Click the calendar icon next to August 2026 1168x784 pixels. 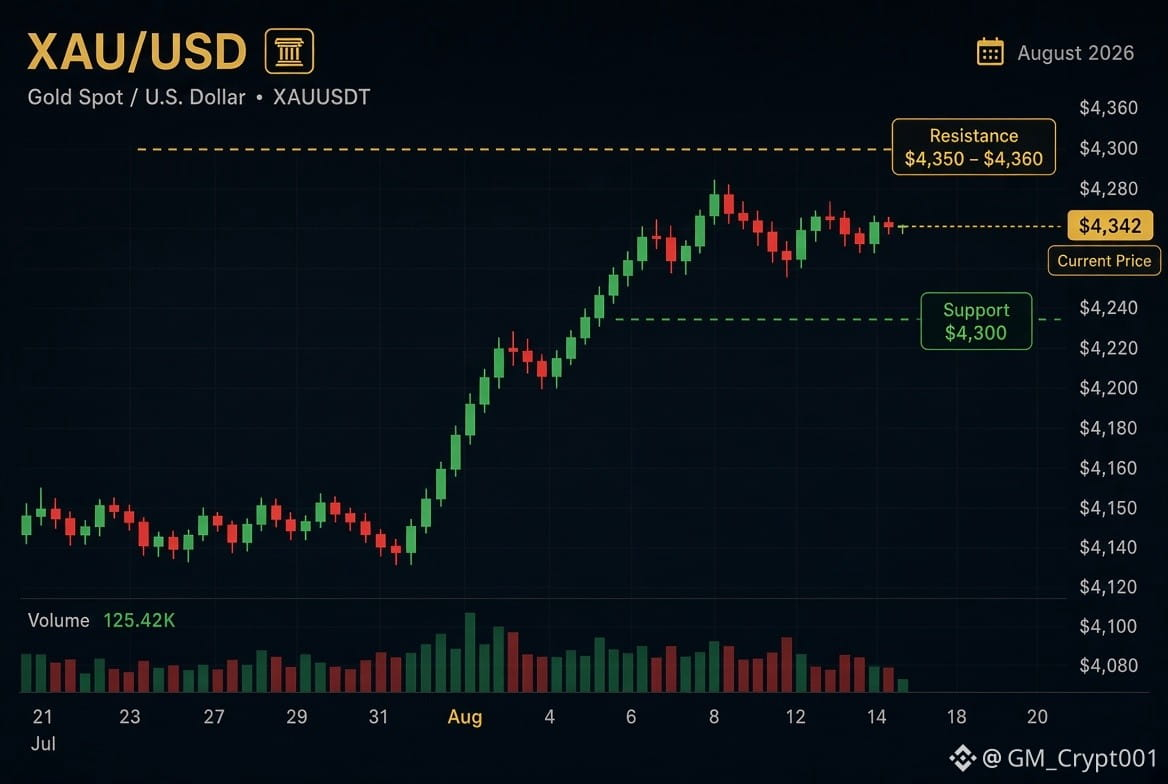(990, 52)
